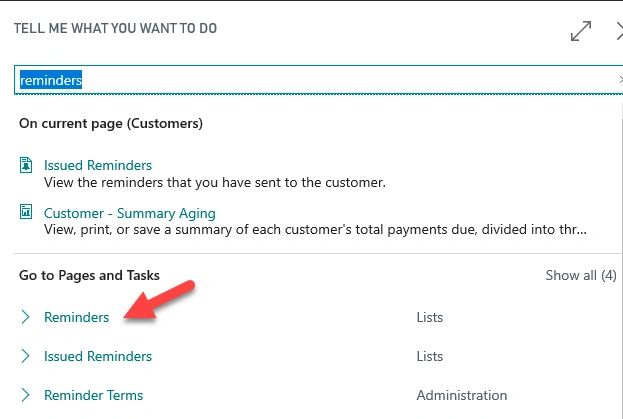Open the Customer - Summary Aging report link
Image resolution: width=623 pixels, height=419 pixels.
[129, 213]
